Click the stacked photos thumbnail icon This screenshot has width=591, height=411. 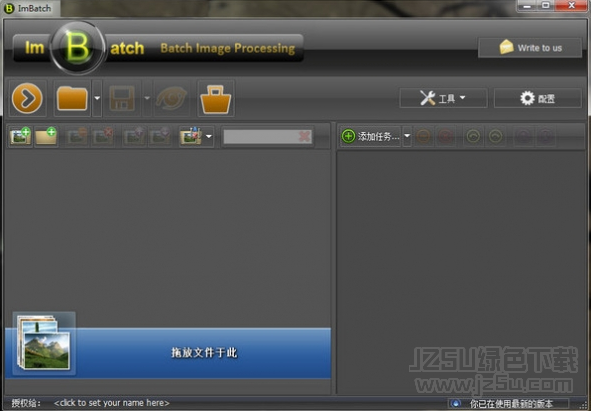(44, 343)
